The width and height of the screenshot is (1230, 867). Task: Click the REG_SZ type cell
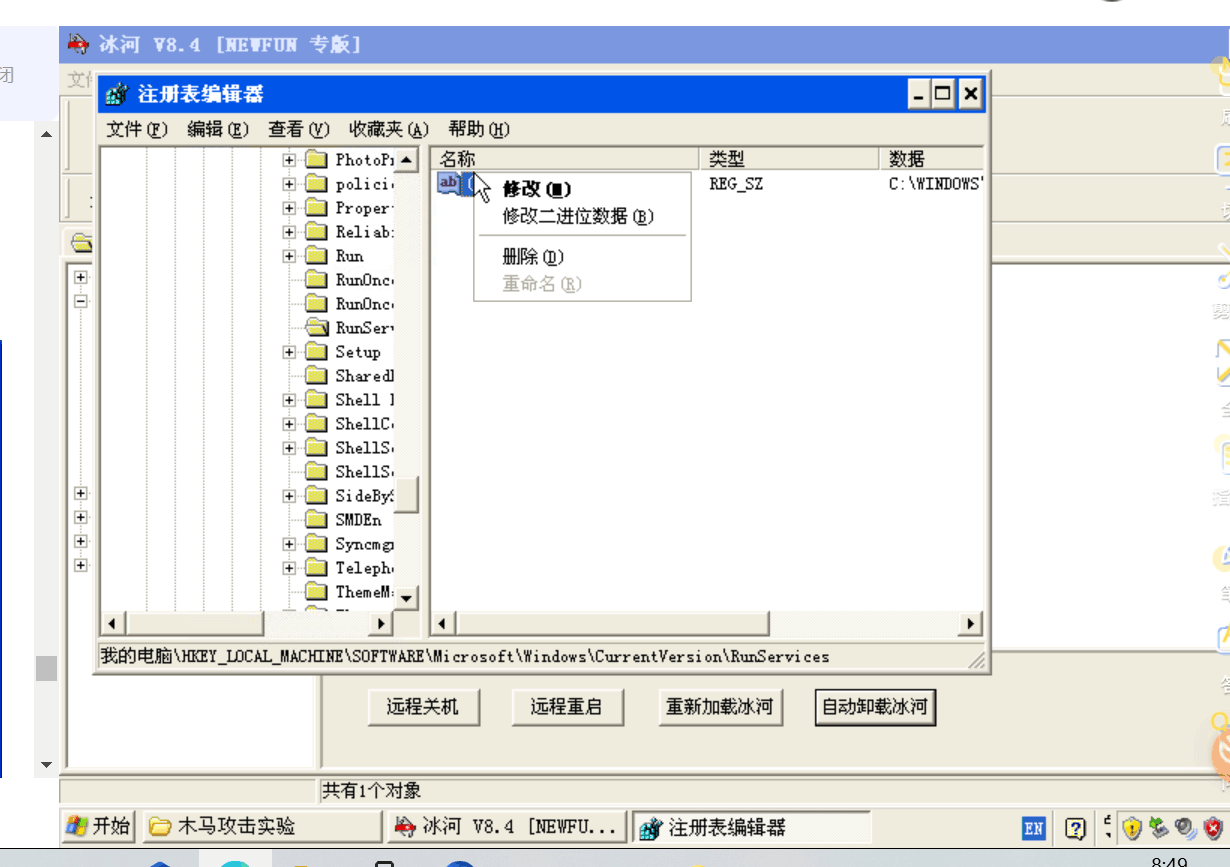(x=736, y=184)
